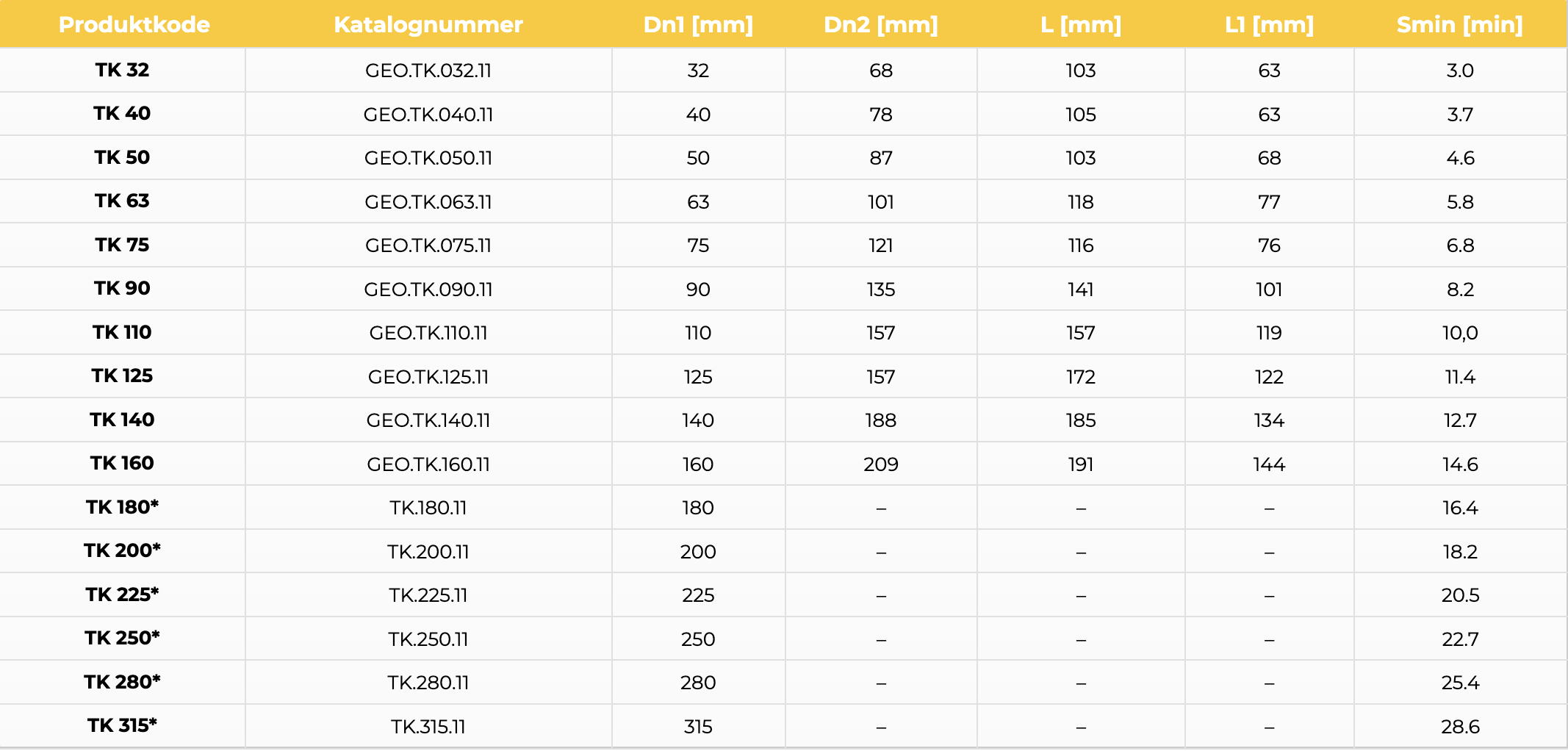The image size is (1568, 751).
Task: Click the Dn2 value 209 cell
Action: coord(881,464)
